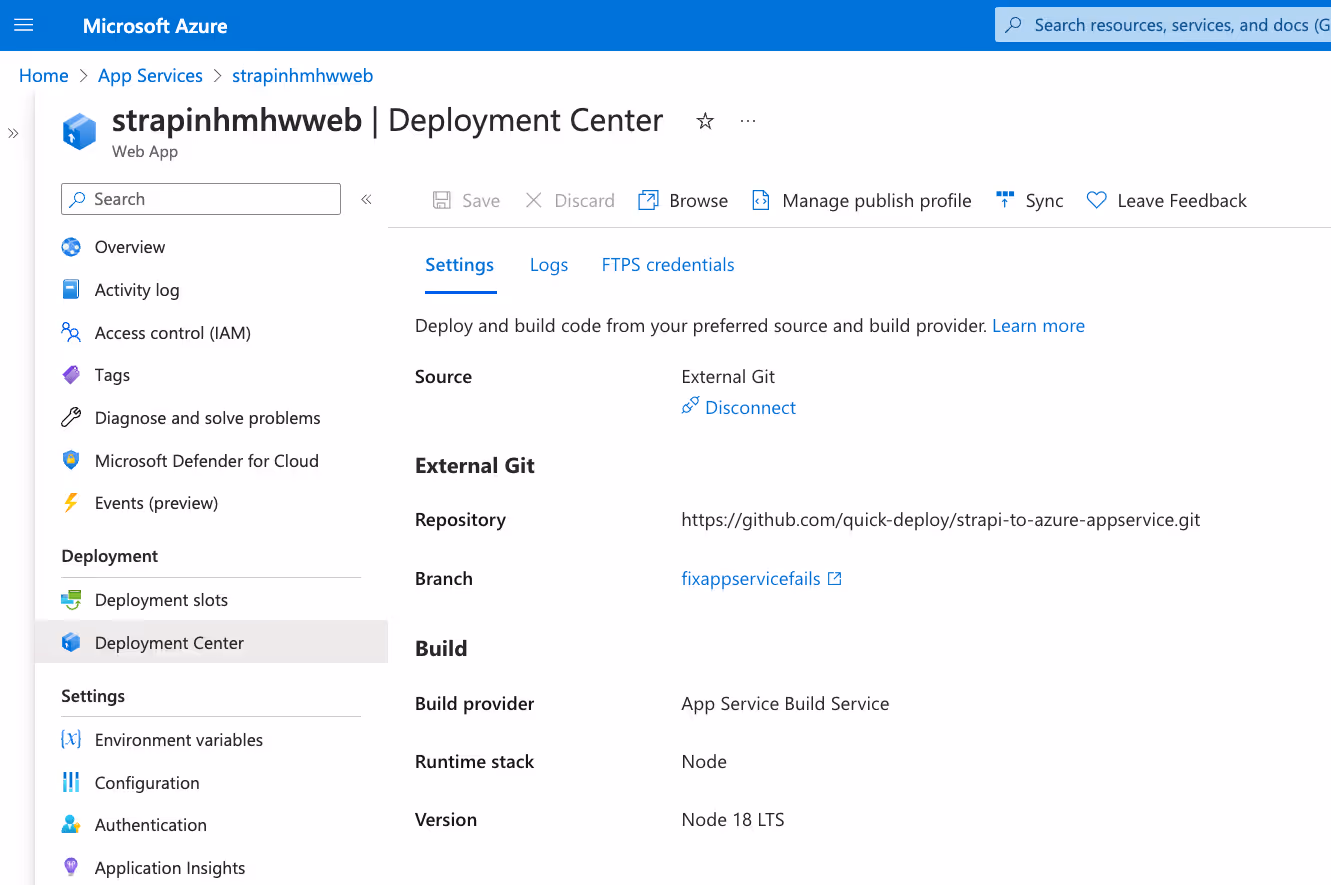Switch to the FTPS credentials tab
The height and width of the screenshot is (885, 1331).
667,265
